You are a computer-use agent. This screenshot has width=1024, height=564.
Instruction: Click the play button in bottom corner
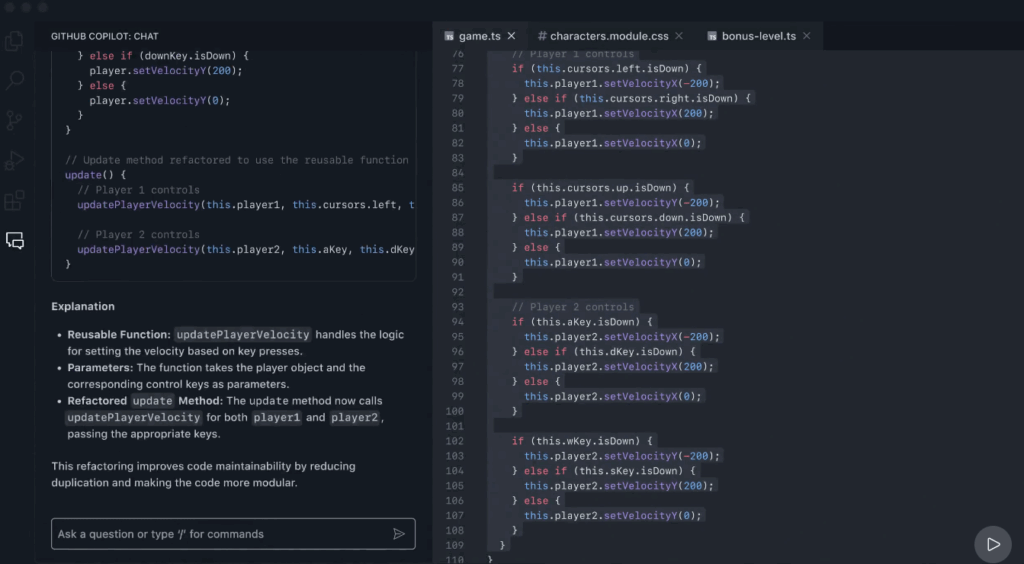993,544
